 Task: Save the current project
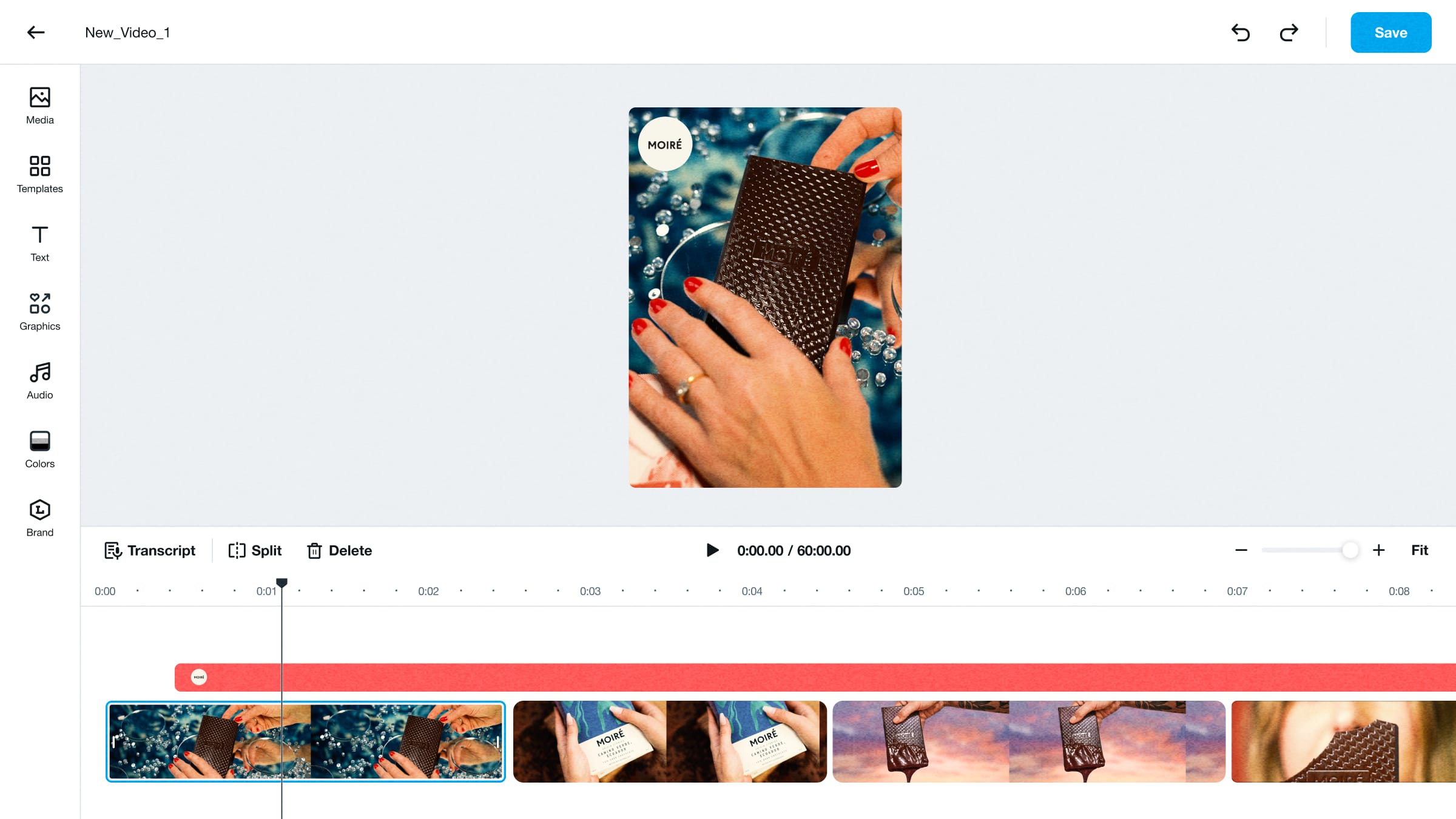(1390, 32)
